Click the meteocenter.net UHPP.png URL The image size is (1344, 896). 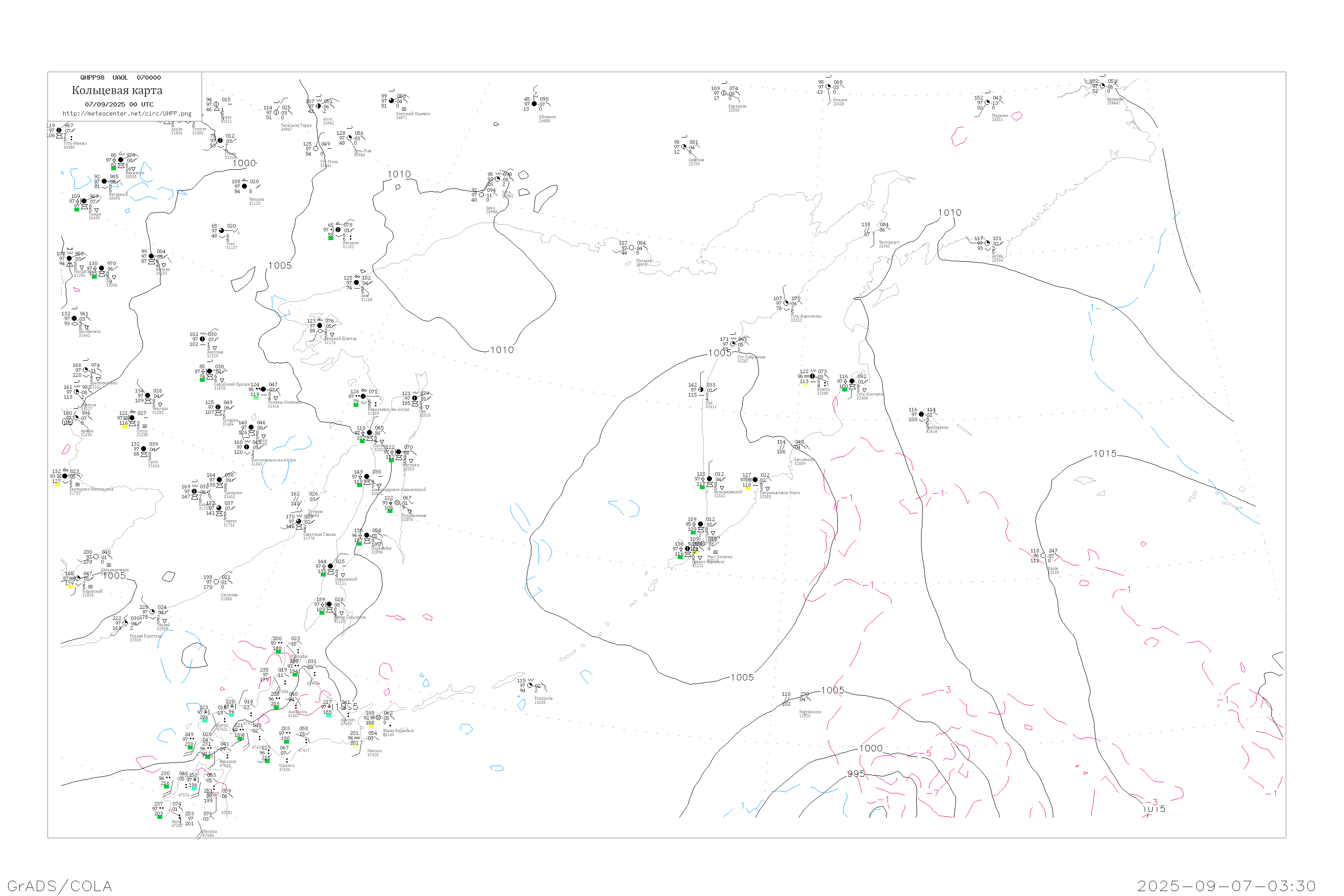[127, 114]
